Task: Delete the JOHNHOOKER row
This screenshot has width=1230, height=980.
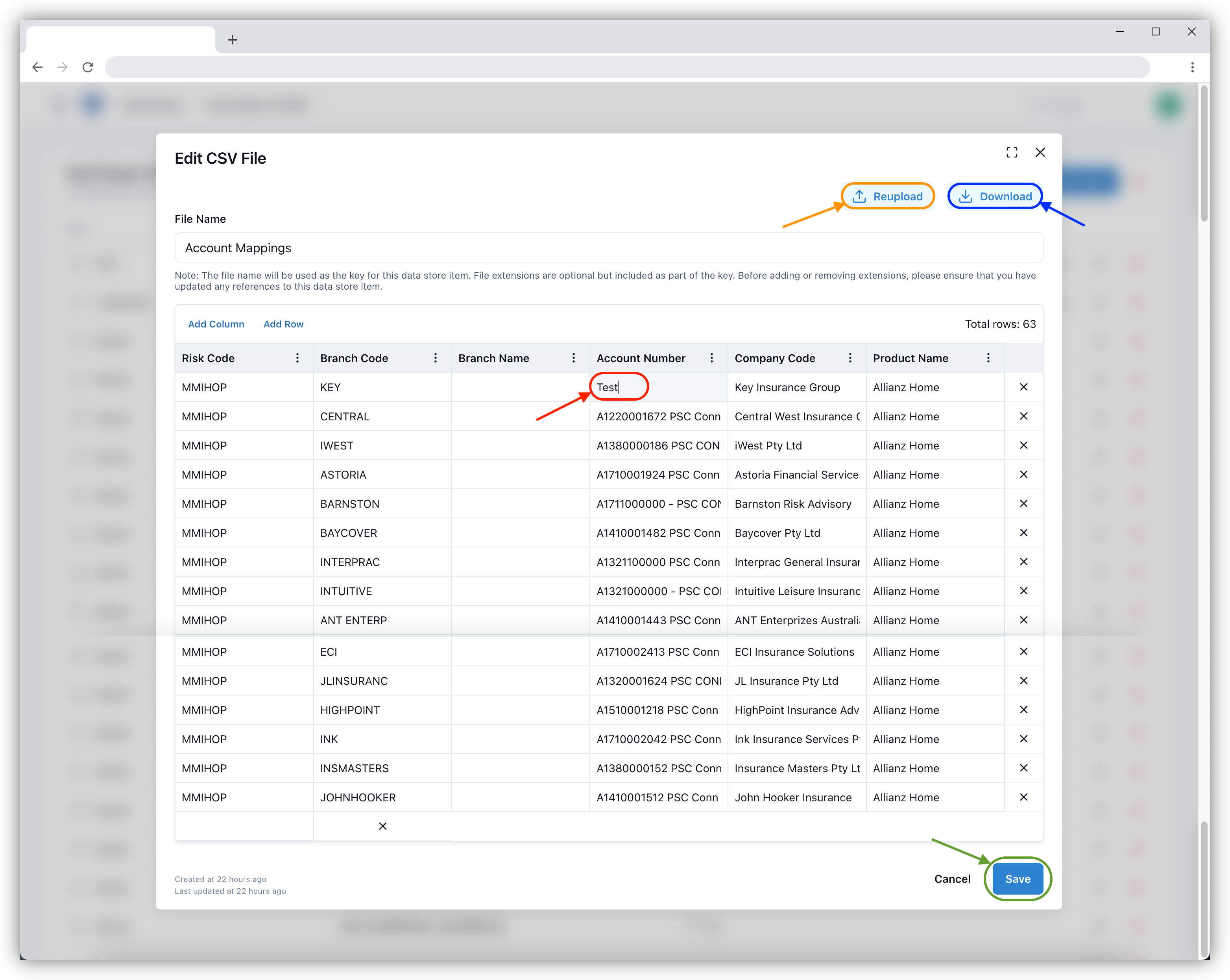Action: point(1023,797)
